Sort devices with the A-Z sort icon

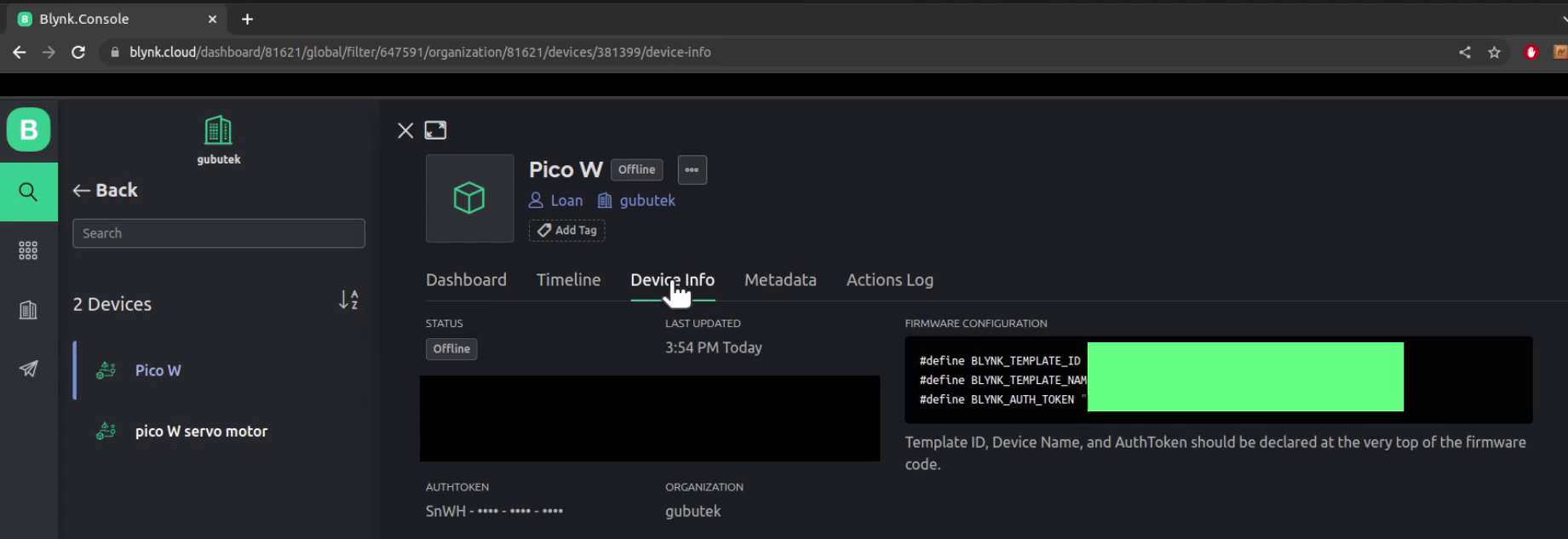[349, 300]
